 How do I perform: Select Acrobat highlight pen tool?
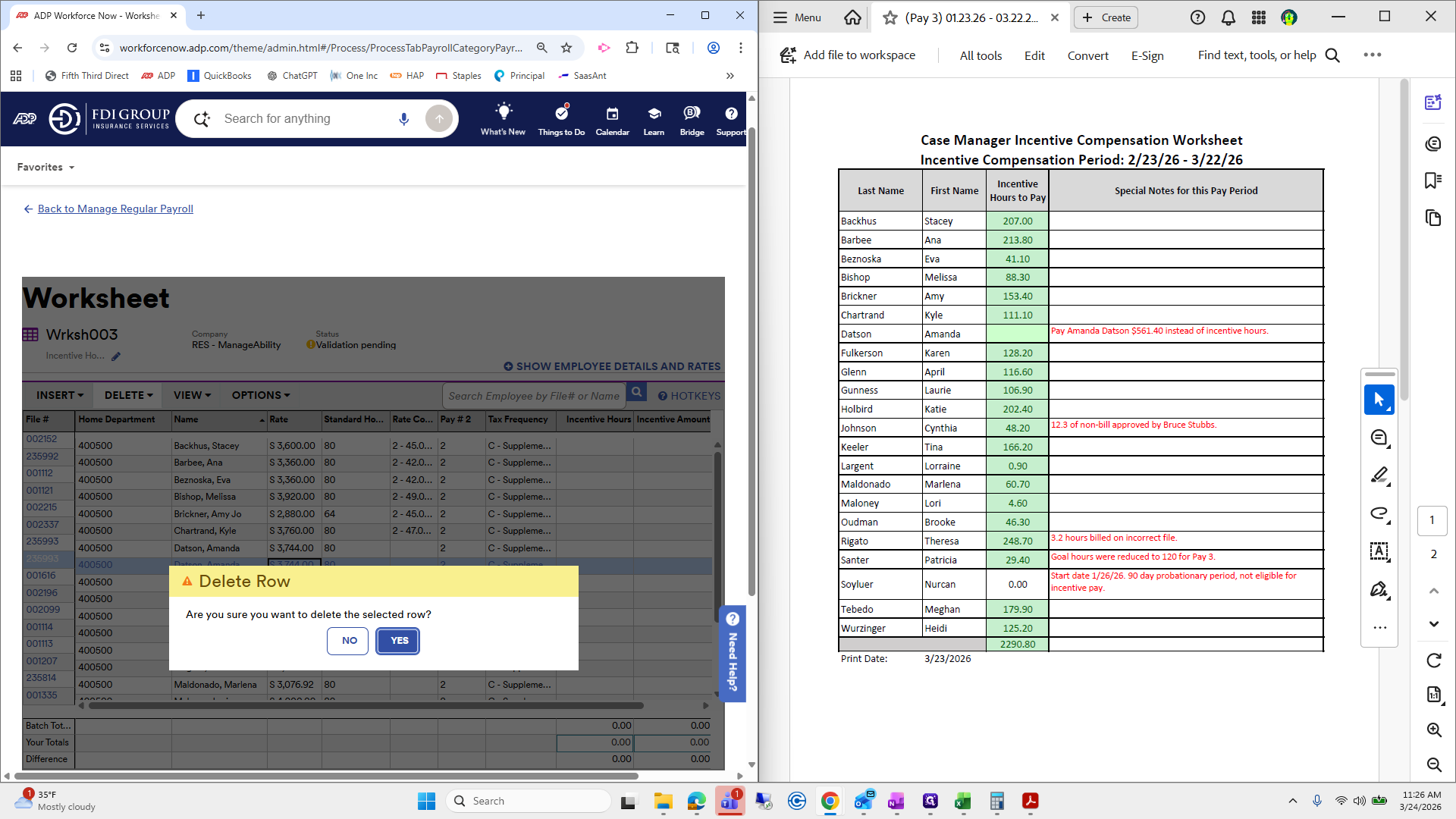click(x=1379, y=475)
